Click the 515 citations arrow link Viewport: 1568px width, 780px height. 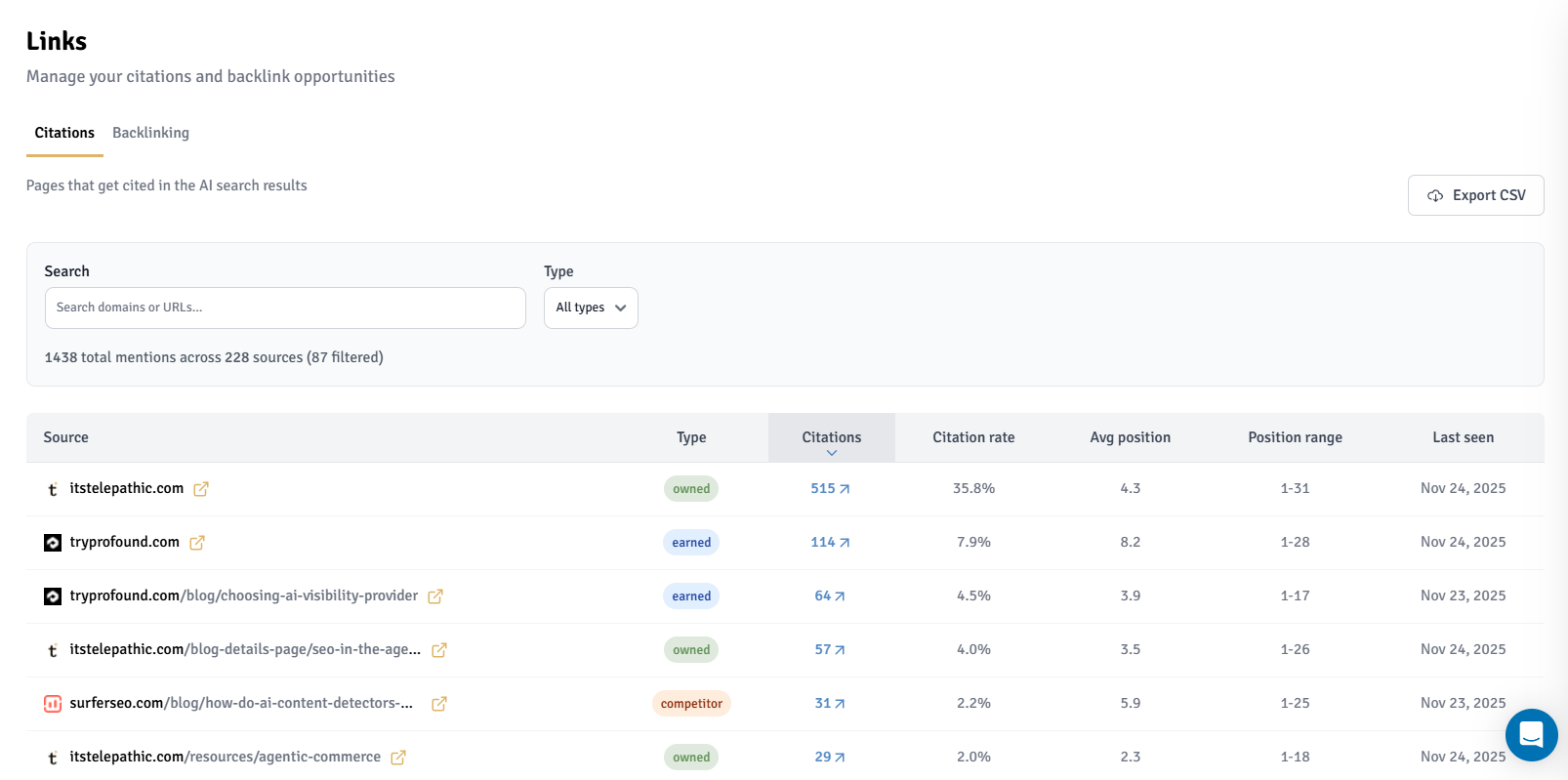(x=830, y=488)
